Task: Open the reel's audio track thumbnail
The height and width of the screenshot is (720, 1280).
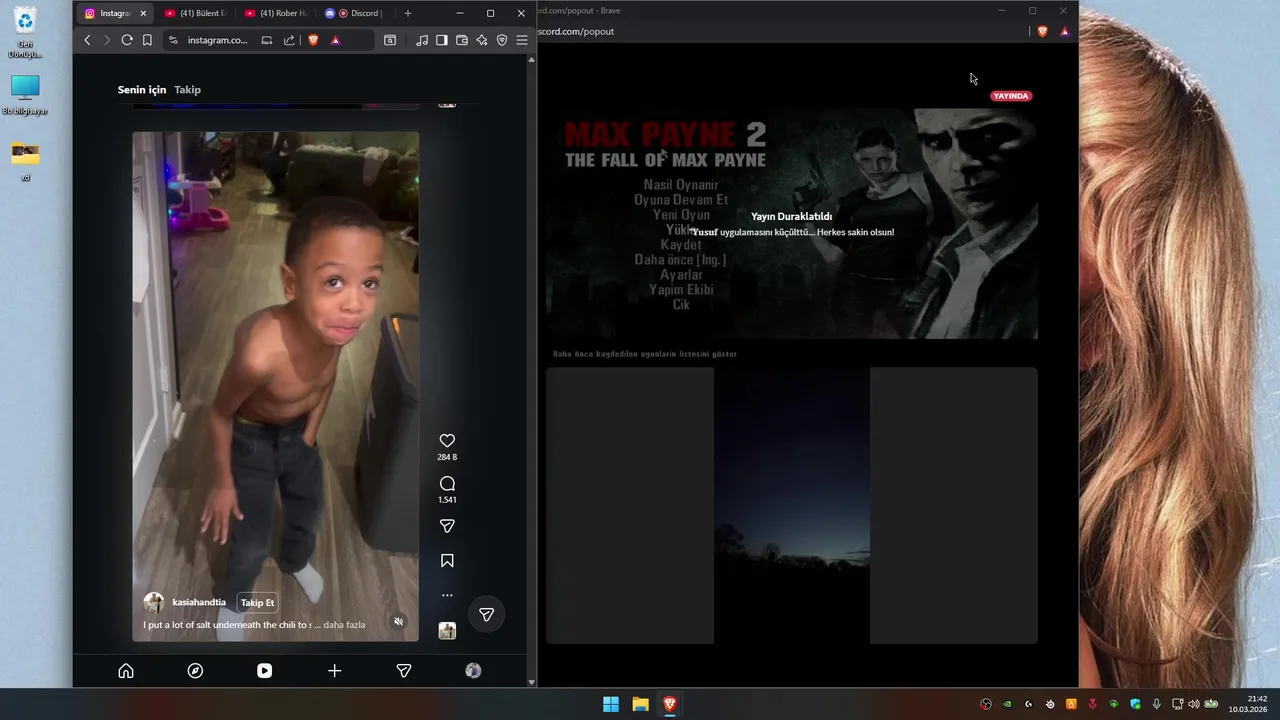Action: point(447,631)
